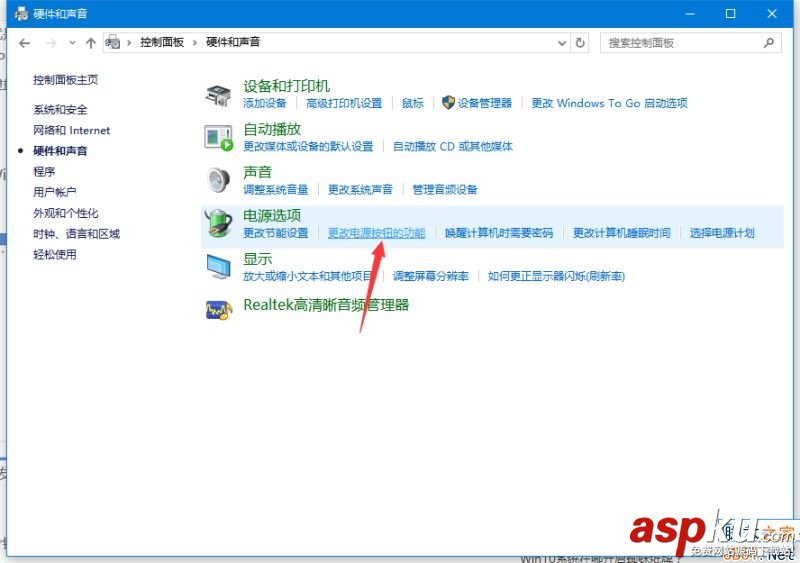Go forward with the Forward arrow

tap(51, 43)
